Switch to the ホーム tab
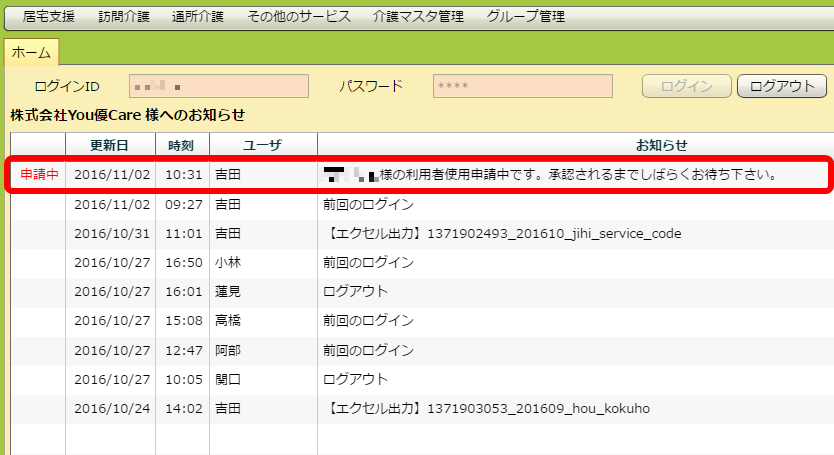Viewport: 834px width, 455px height. 31,53
